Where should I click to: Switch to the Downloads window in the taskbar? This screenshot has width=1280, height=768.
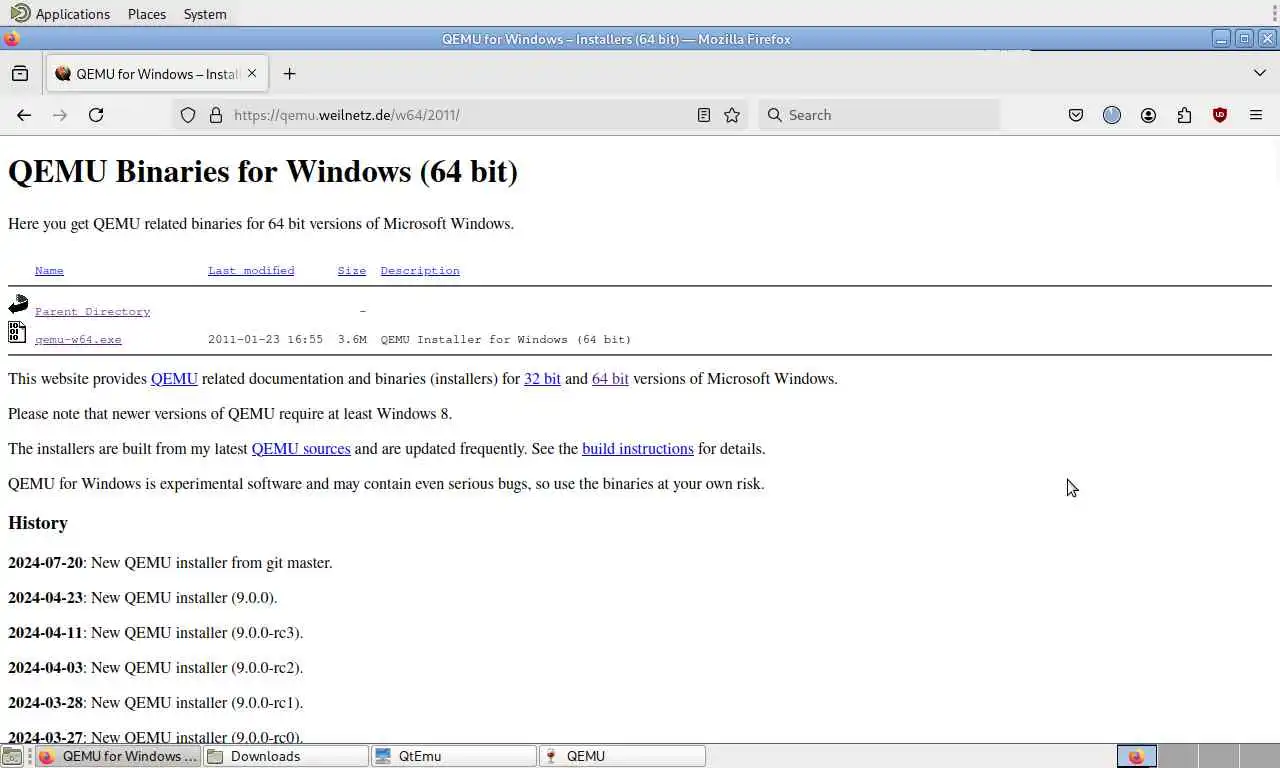[x=286, y=756]
